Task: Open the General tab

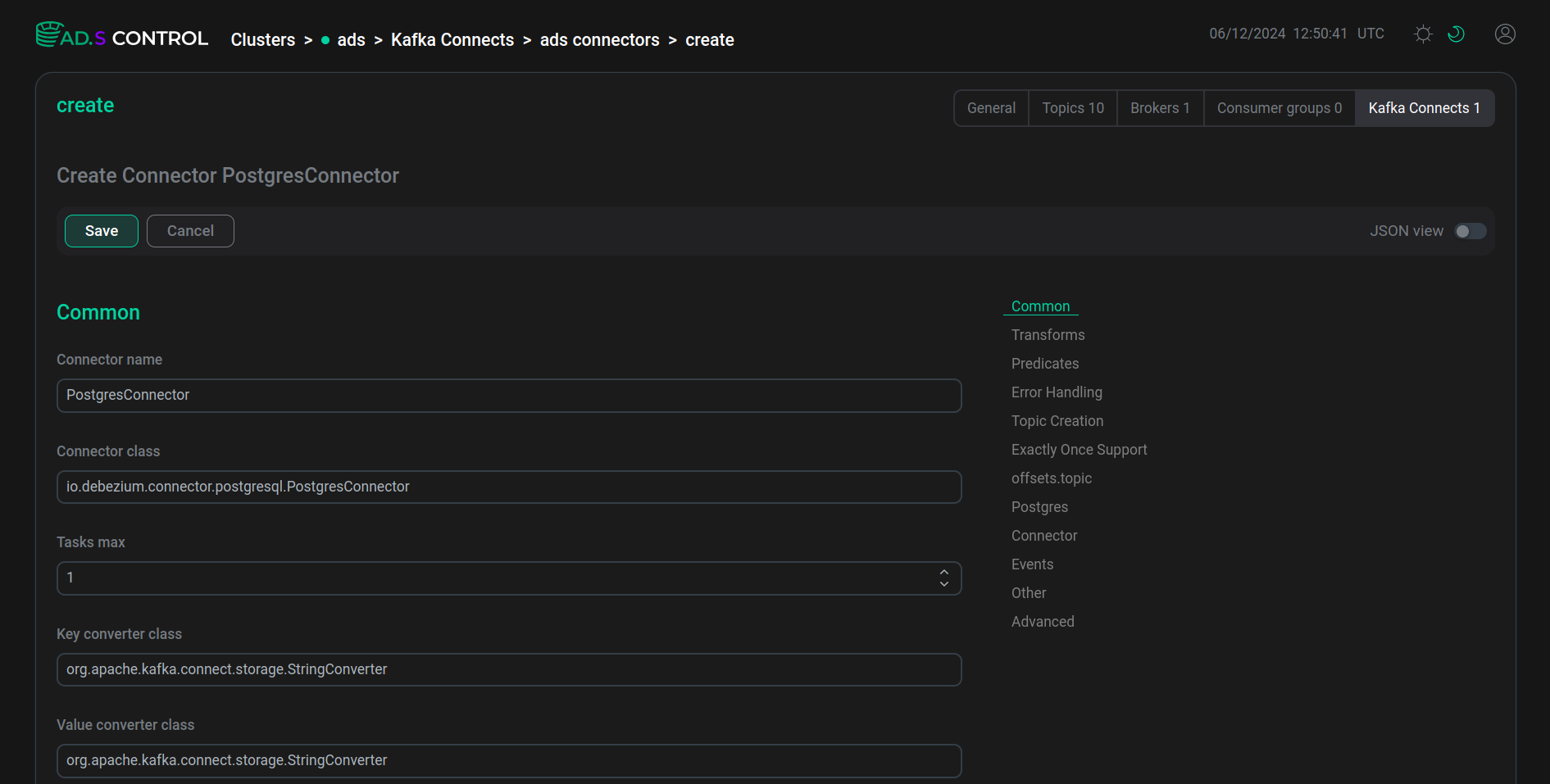Action: pyautogui.click(x=991, y=108)
